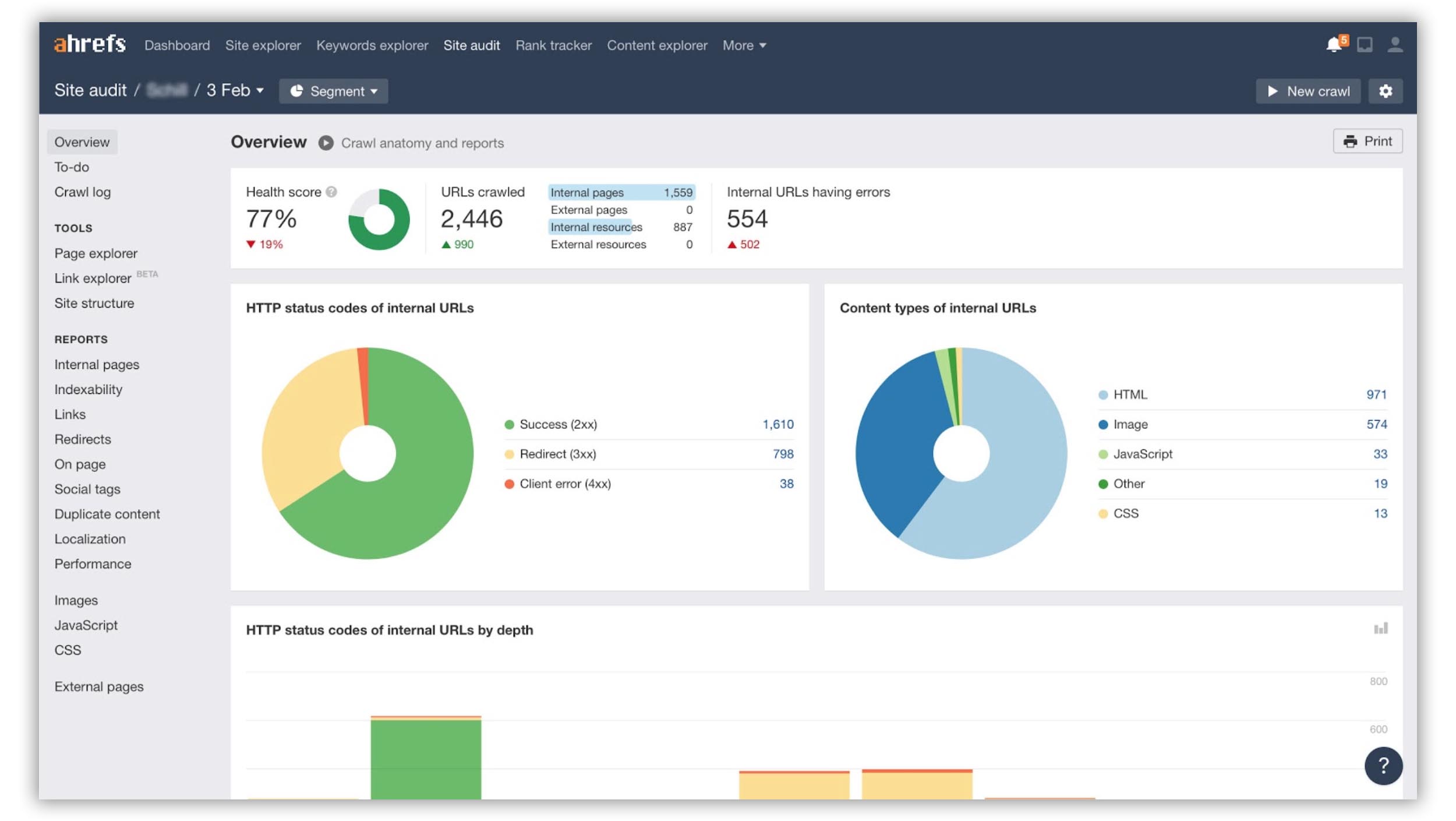Click the CSS legend dot
Image resolution: width=1456 pixels, height=821 pixels.
1102,513
